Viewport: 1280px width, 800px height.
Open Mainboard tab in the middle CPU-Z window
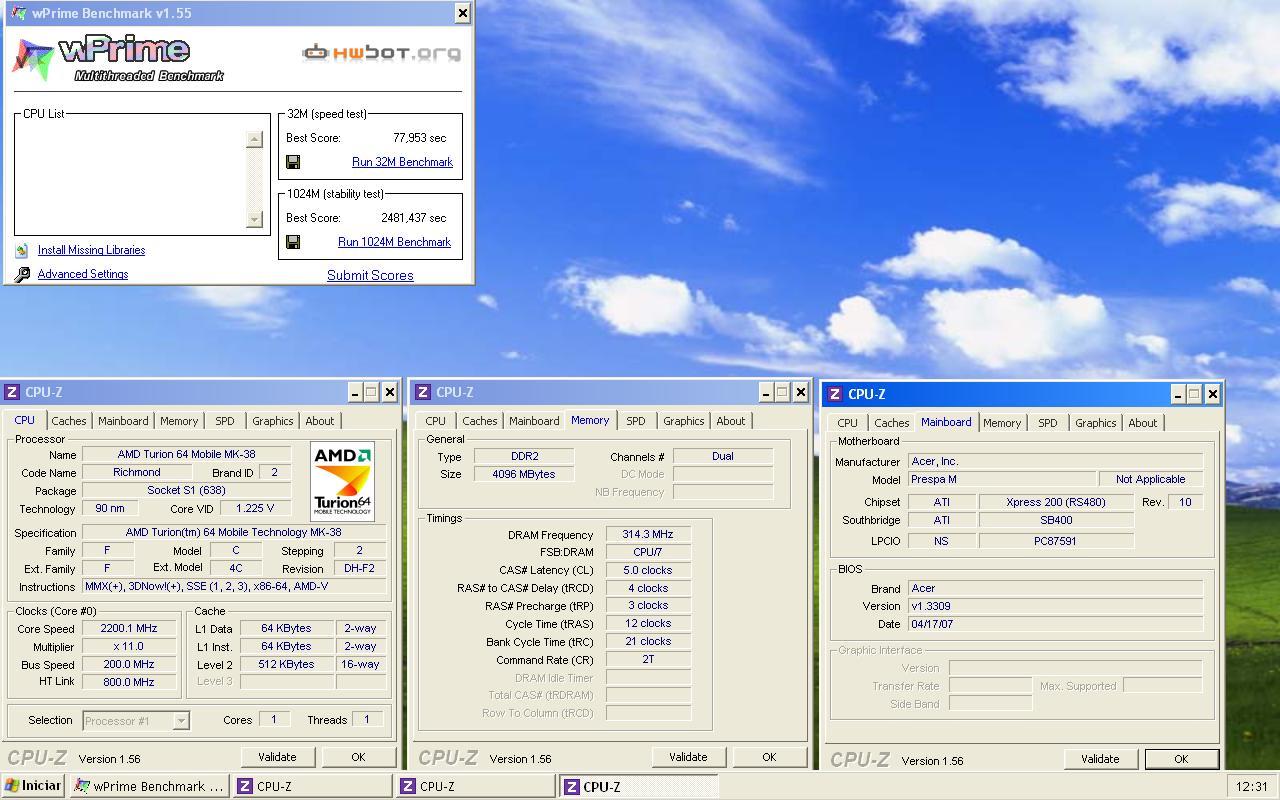534,421
